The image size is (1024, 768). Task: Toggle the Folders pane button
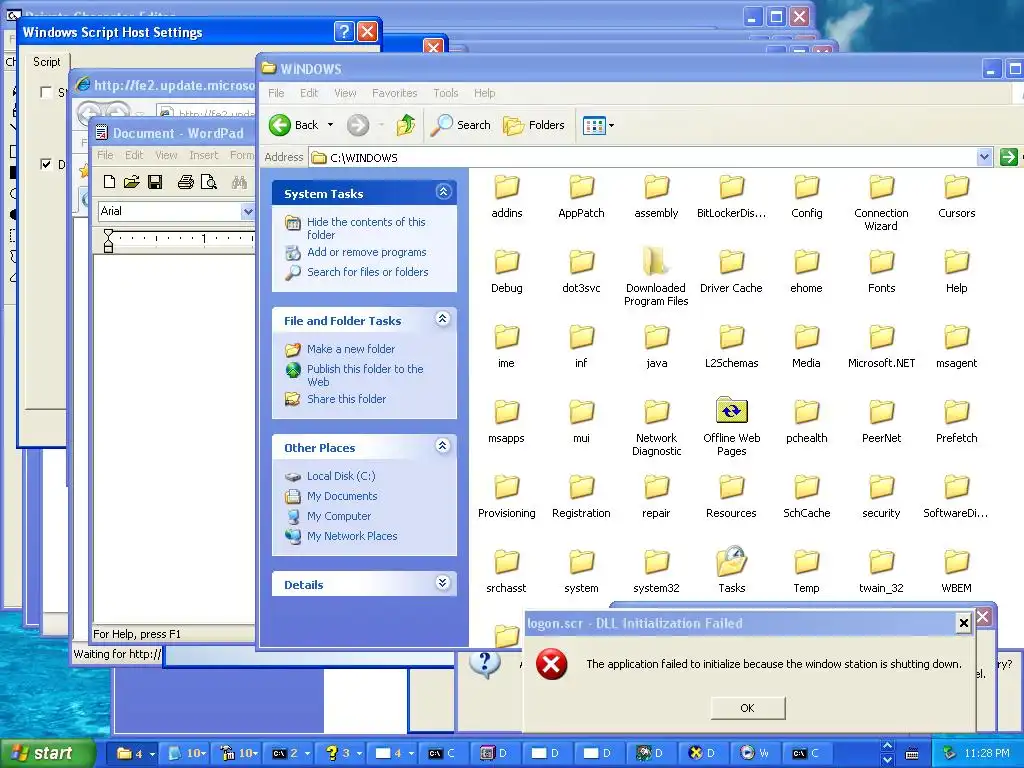point(534,125)
